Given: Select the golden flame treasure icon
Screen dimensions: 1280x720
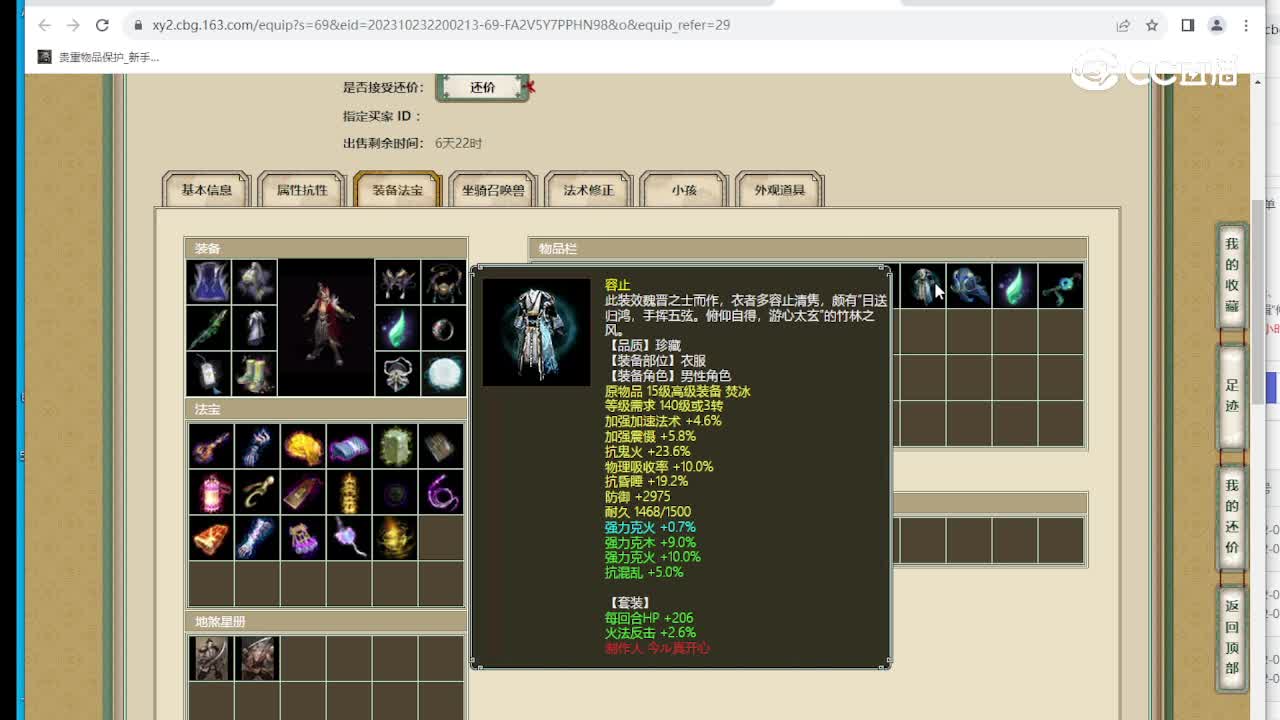Looking at the screenshot, I should tap(303, 446).
